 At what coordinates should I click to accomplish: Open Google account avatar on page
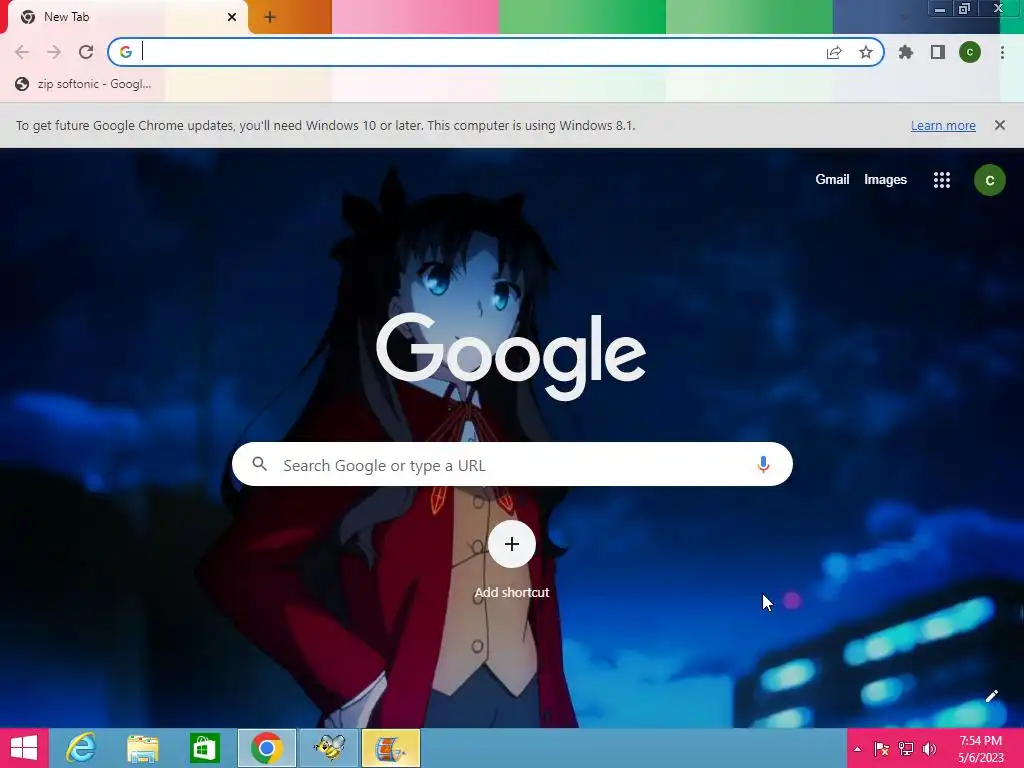pos(989,180)
